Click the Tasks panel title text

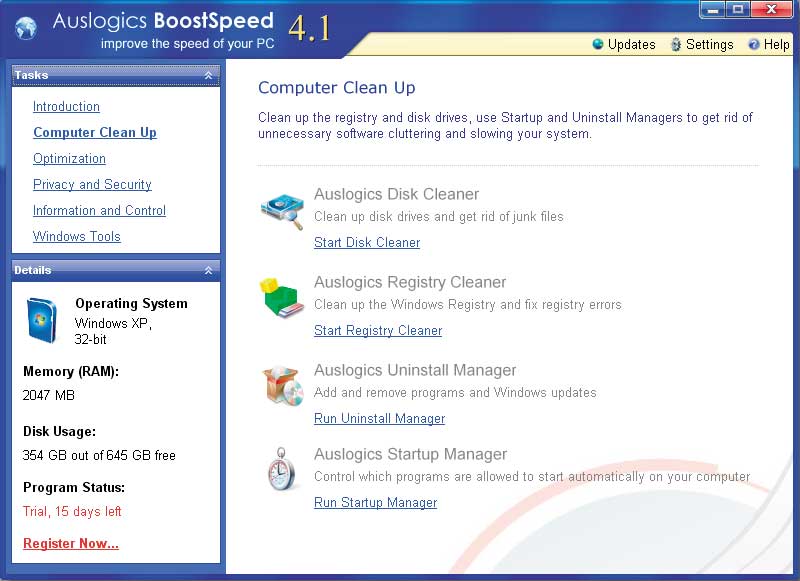click(31, 75)
